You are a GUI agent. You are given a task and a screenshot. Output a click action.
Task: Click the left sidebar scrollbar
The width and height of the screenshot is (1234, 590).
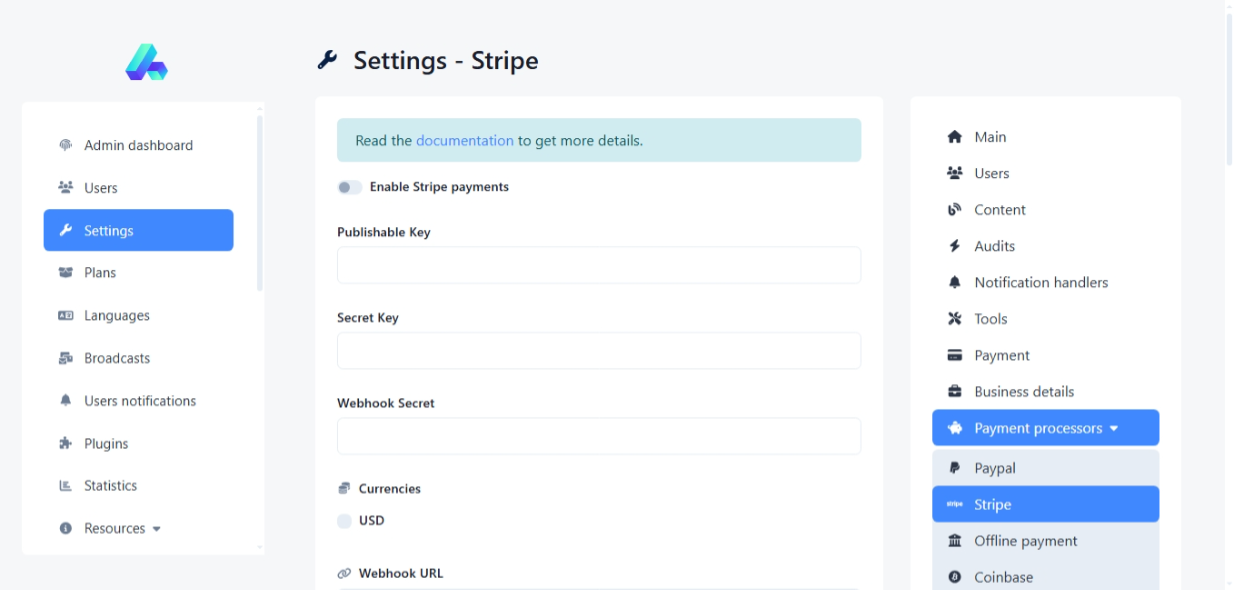click(260, 200)
